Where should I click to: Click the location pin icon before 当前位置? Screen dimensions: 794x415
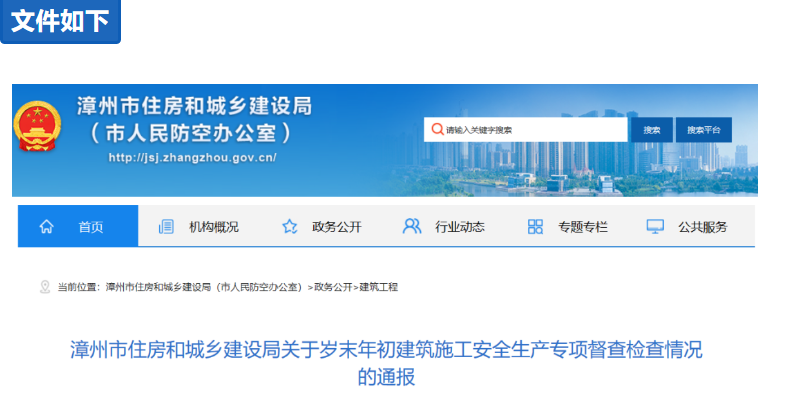[44, 287]
